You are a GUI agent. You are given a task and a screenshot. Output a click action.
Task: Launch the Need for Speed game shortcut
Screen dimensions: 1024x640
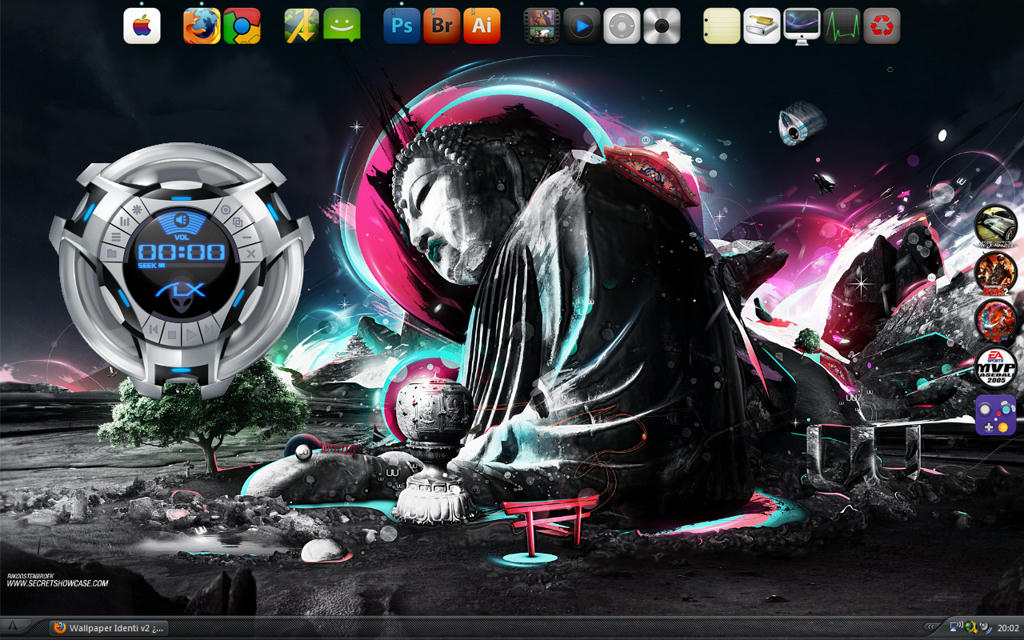click(995, 225)
